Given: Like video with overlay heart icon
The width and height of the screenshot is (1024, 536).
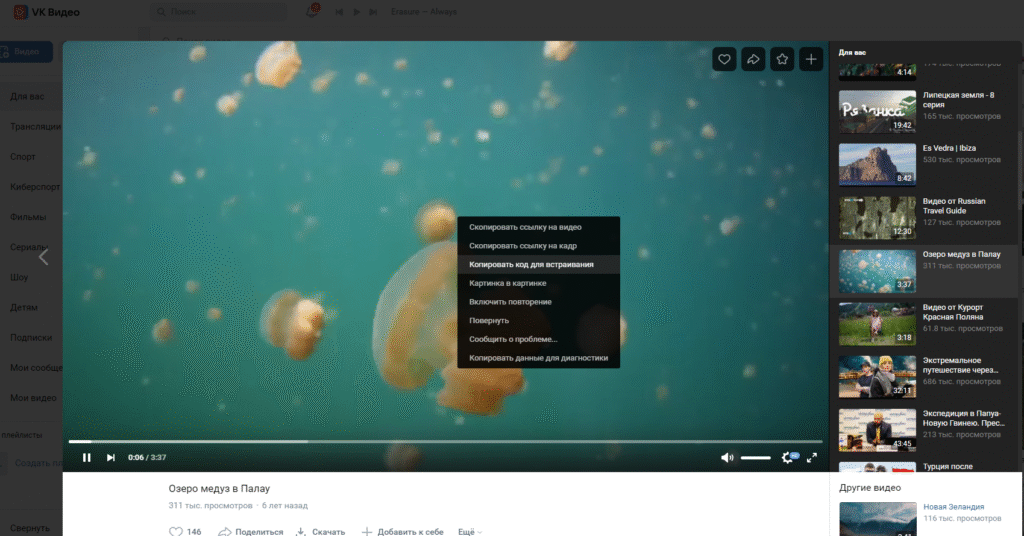Looking at the screenshot, I should point(724,60).
